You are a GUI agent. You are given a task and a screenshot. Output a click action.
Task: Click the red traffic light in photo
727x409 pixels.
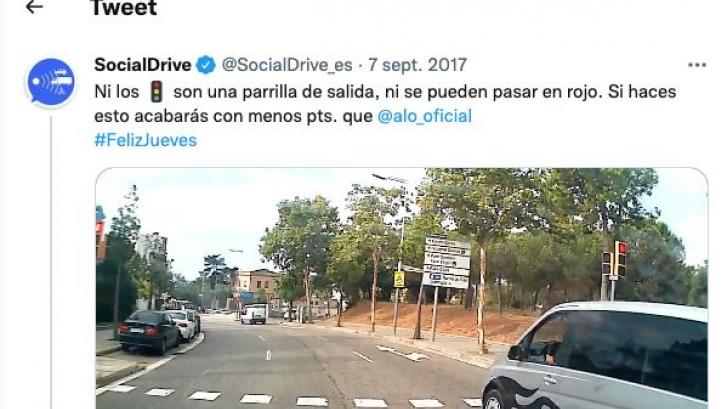tap(621, 258)
